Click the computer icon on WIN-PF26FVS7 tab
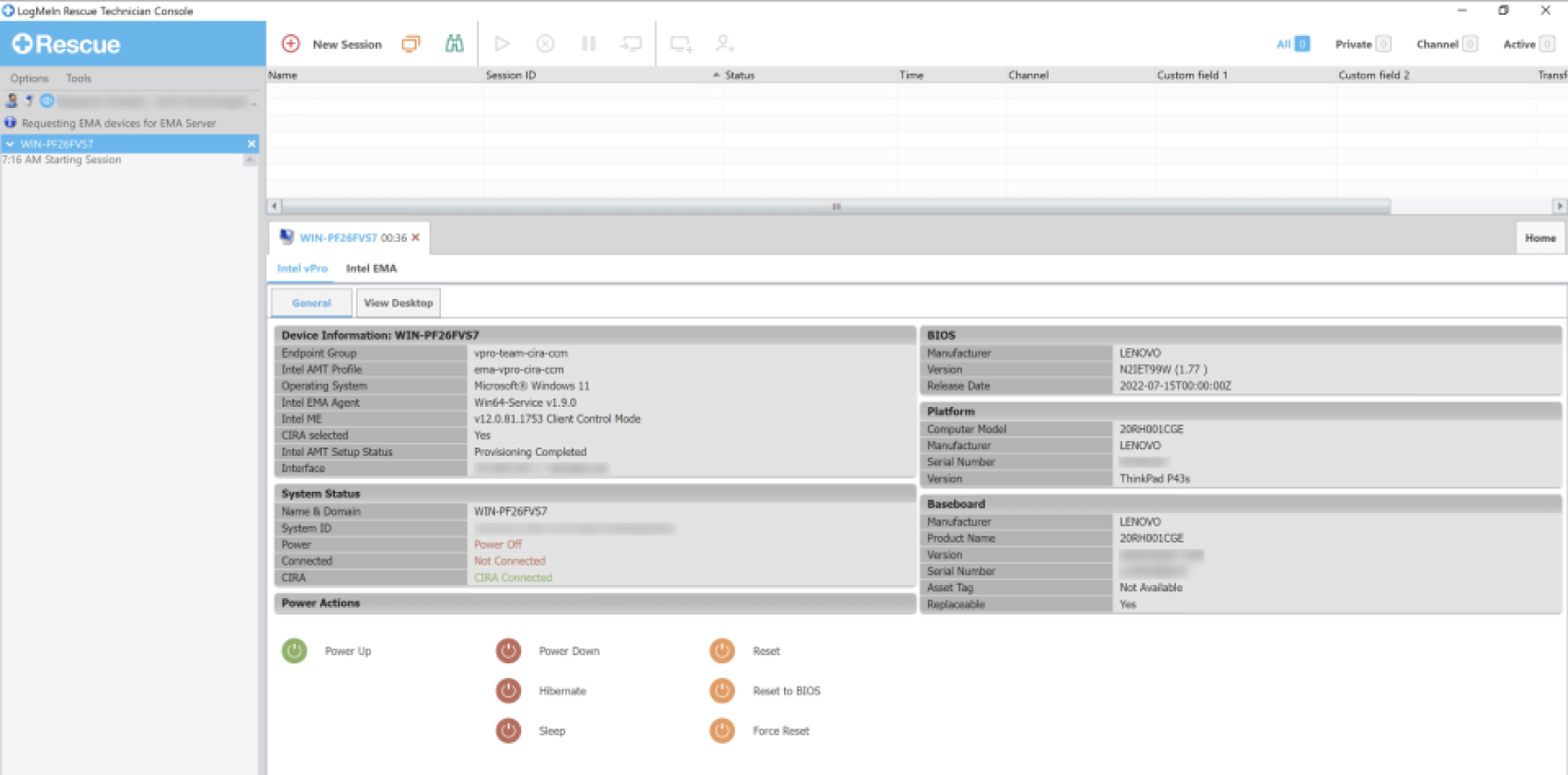The height and width of the screenshot is (775, 1568). pos(287,237)
